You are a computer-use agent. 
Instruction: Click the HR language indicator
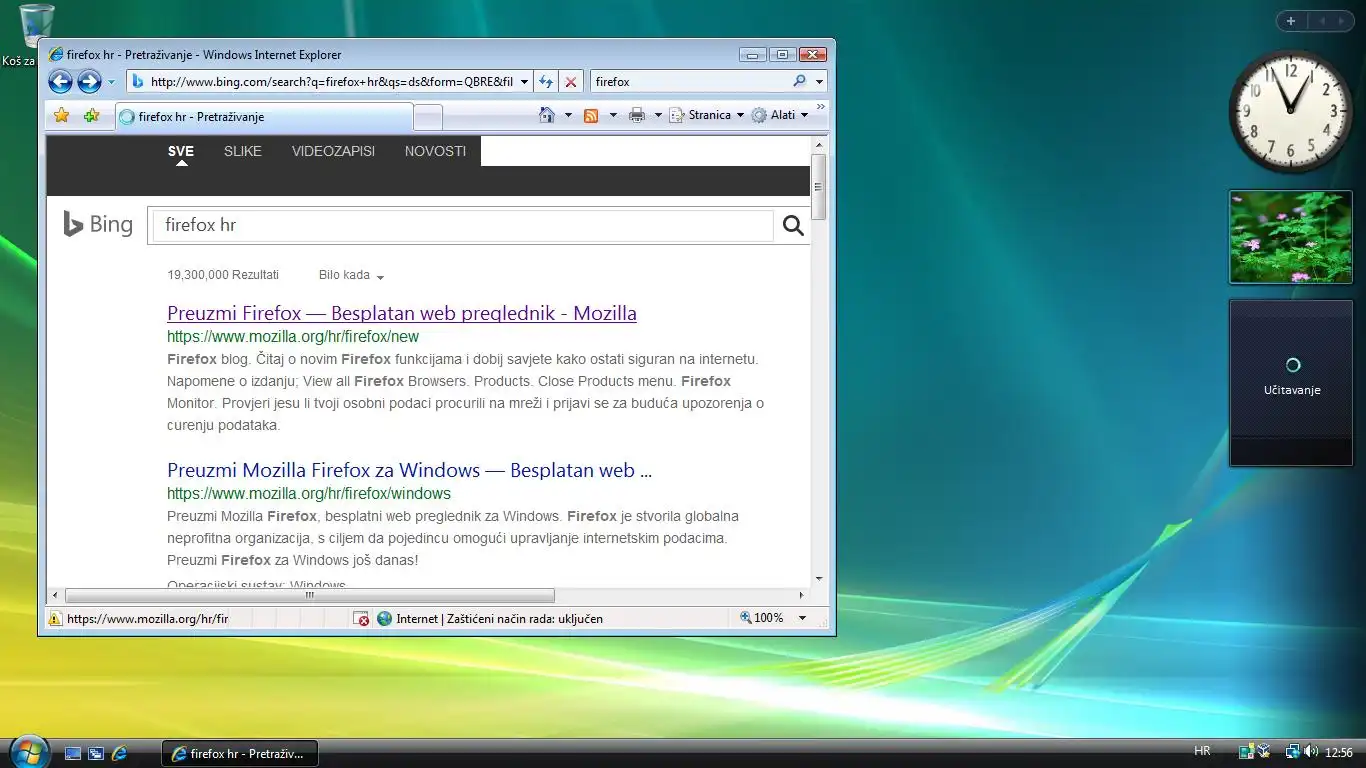point(1202,751)
